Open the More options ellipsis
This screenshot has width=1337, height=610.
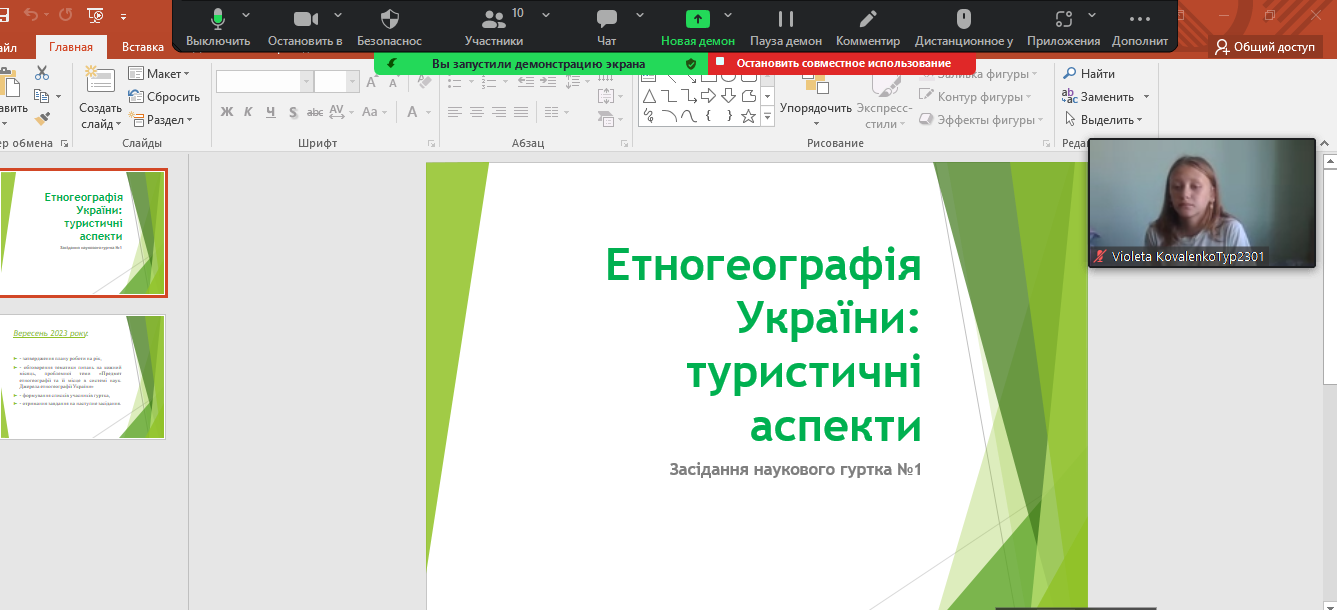(x=1139, y=20)
